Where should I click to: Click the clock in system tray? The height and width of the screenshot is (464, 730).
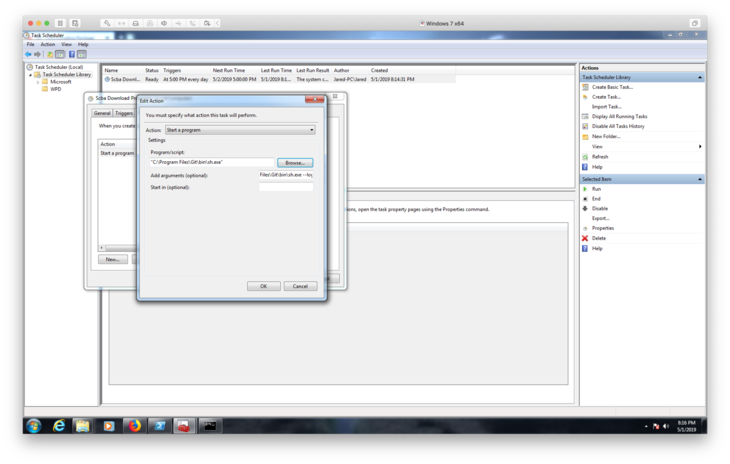687,426
